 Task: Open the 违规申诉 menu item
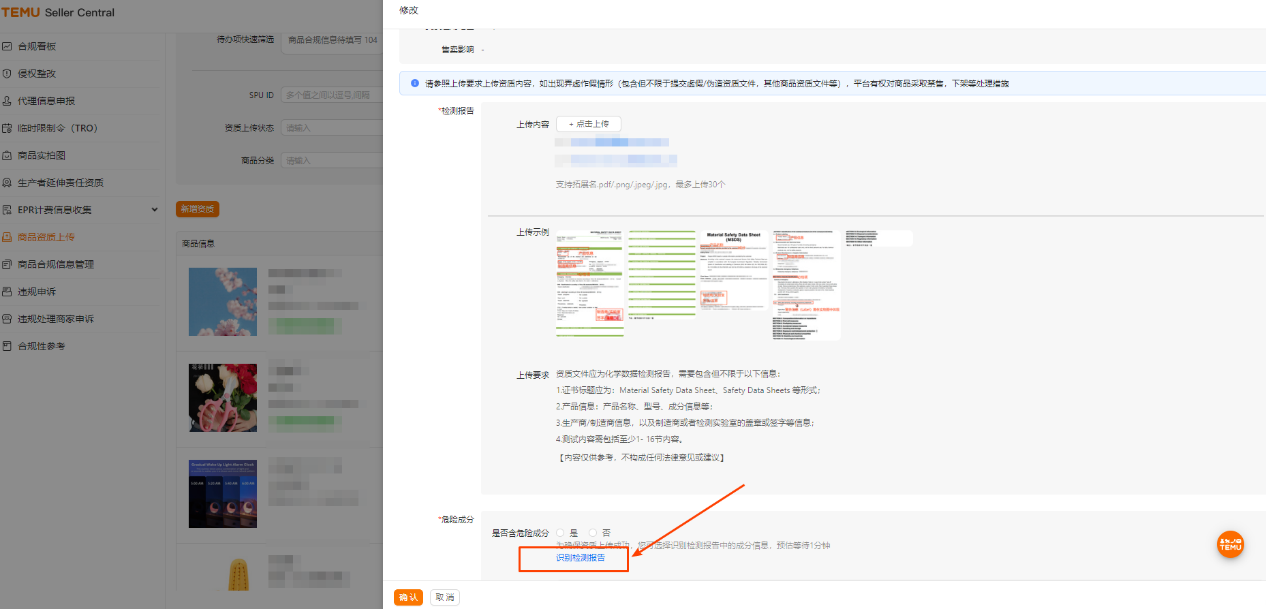[x=45, y=292]
